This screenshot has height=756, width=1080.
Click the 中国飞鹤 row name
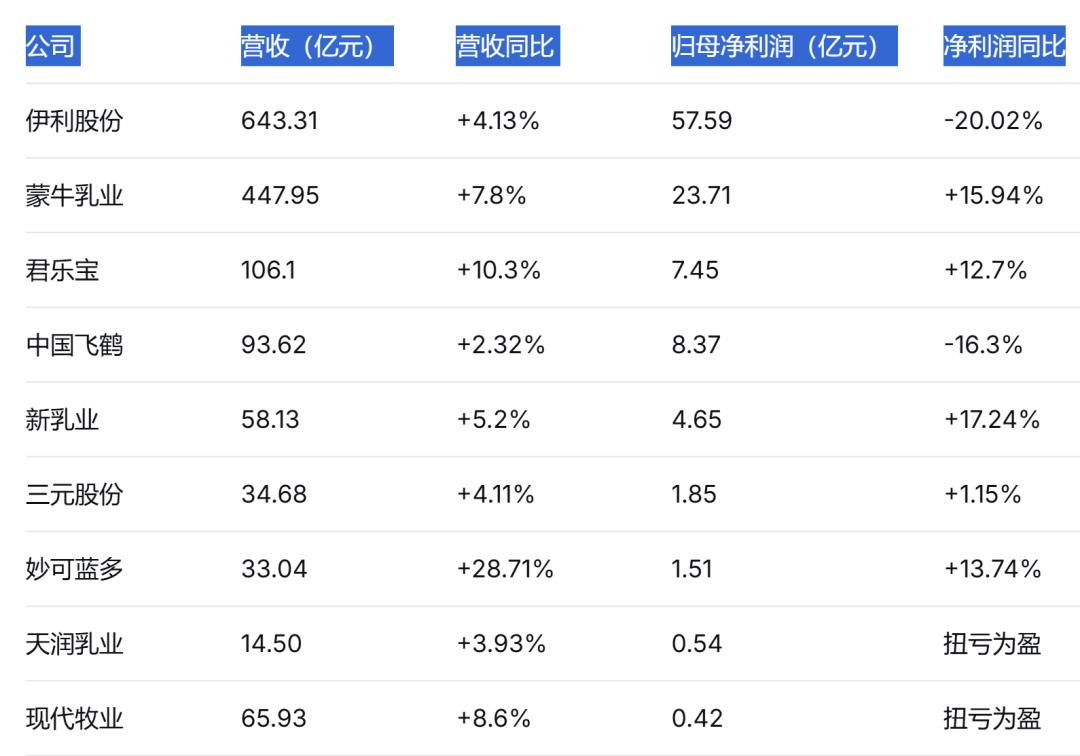tap(74, 345)
